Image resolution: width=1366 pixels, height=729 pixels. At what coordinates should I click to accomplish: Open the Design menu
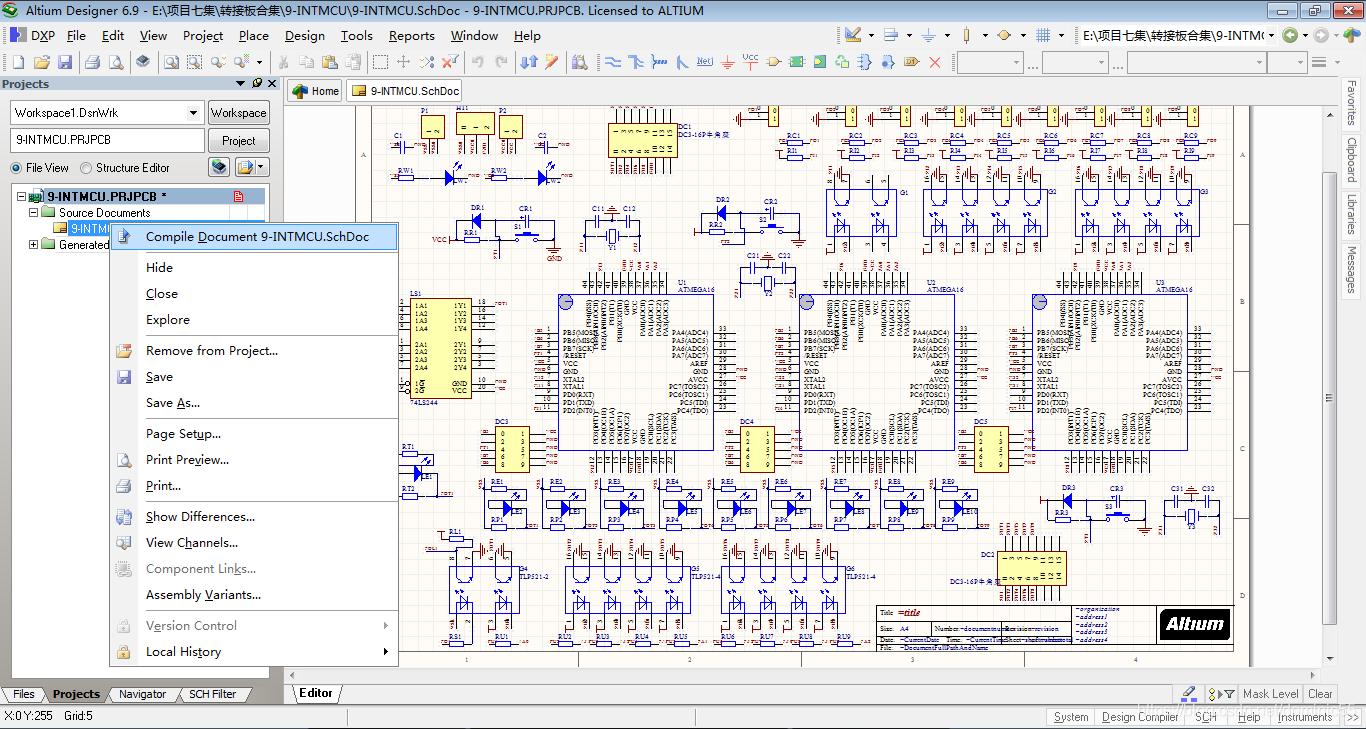[x=304, y=35]
